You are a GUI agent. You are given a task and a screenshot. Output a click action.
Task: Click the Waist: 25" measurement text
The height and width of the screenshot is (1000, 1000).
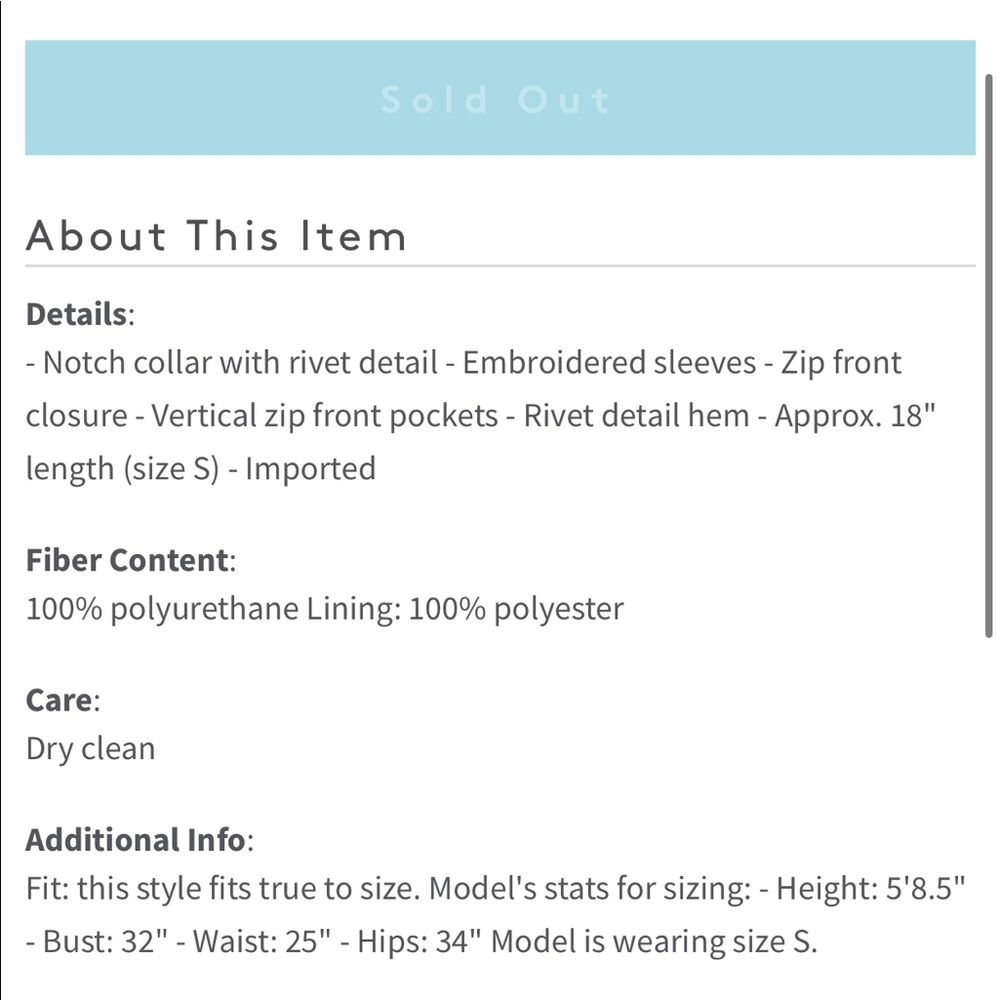coord(262,941)
